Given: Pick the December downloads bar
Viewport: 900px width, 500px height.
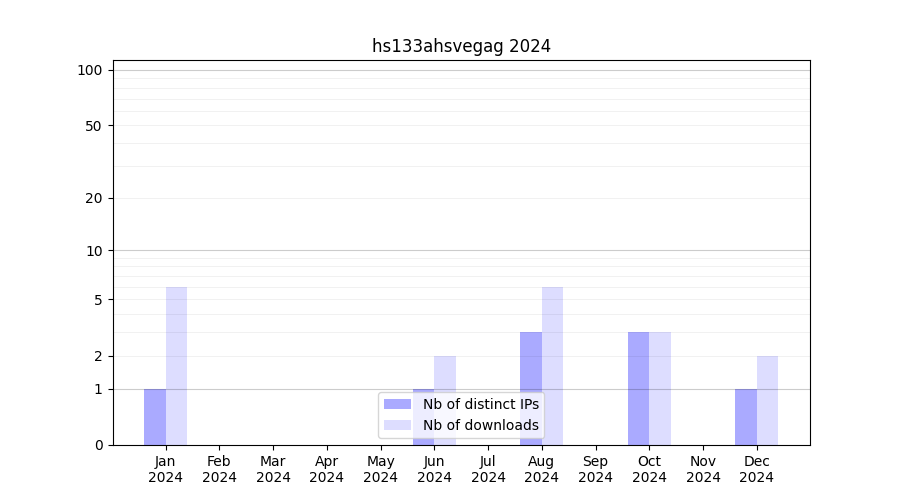Looking at the screenshot, I should 767,400.
